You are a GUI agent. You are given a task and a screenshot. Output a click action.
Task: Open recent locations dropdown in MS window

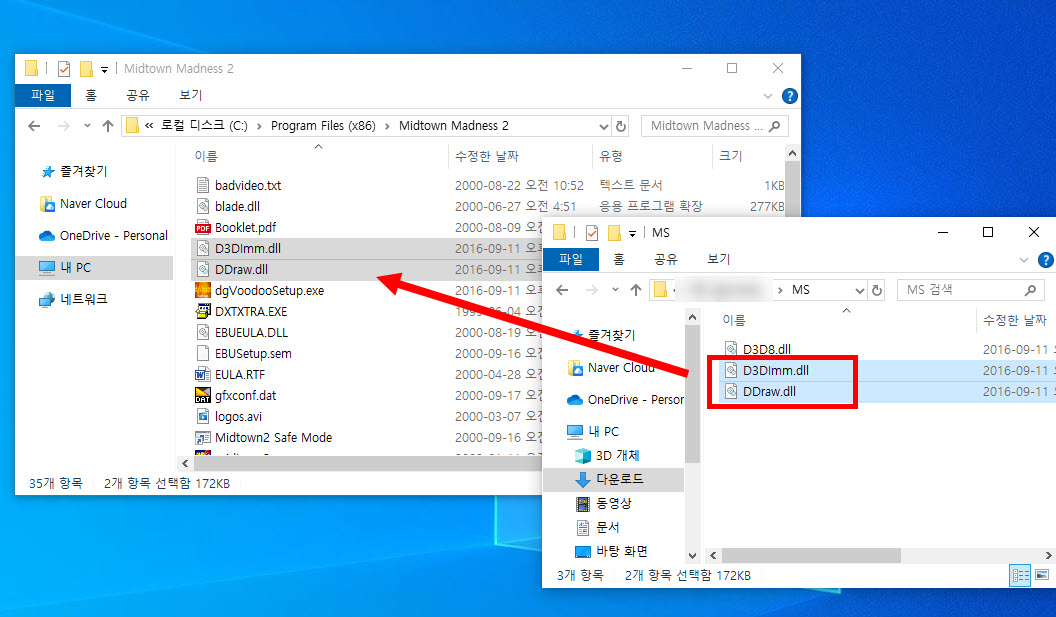tap(615, 290)
